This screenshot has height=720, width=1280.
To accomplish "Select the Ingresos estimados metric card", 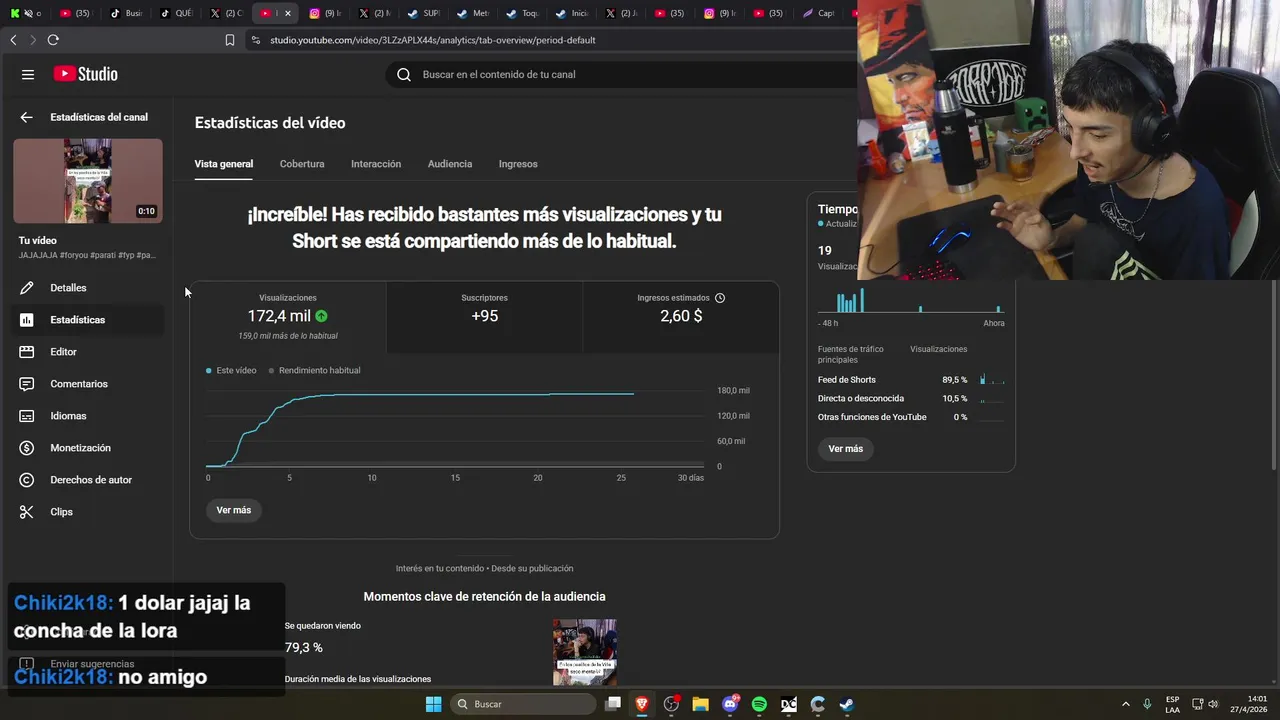I will tap(681, 317).
